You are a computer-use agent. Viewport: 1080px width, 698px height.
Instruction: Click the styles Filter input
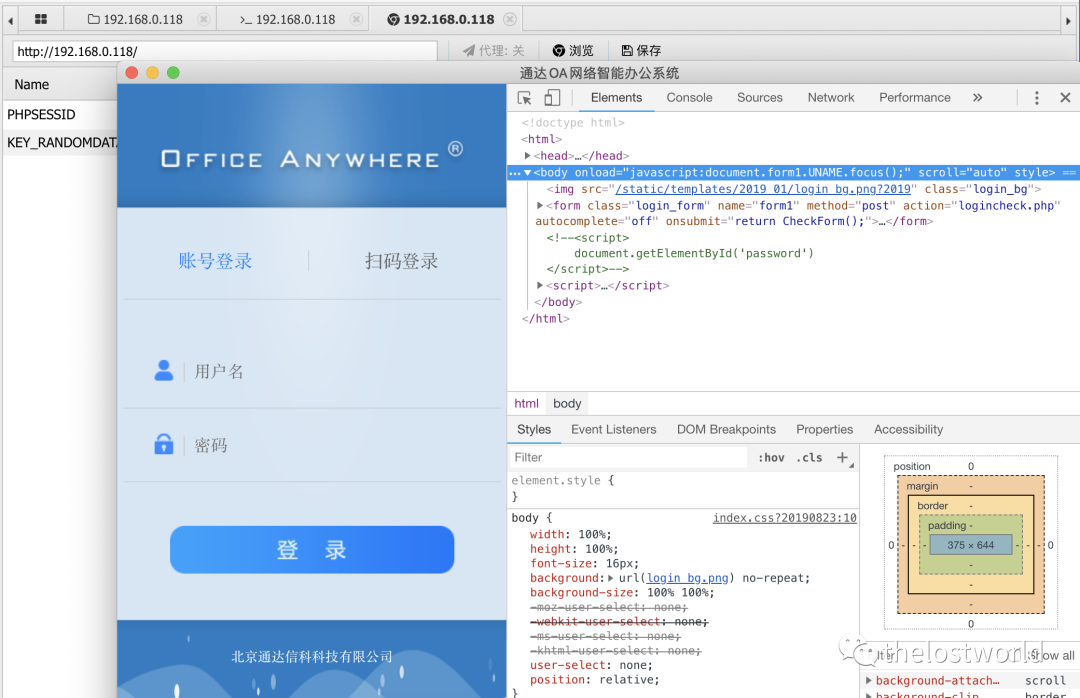pos(628,458)
